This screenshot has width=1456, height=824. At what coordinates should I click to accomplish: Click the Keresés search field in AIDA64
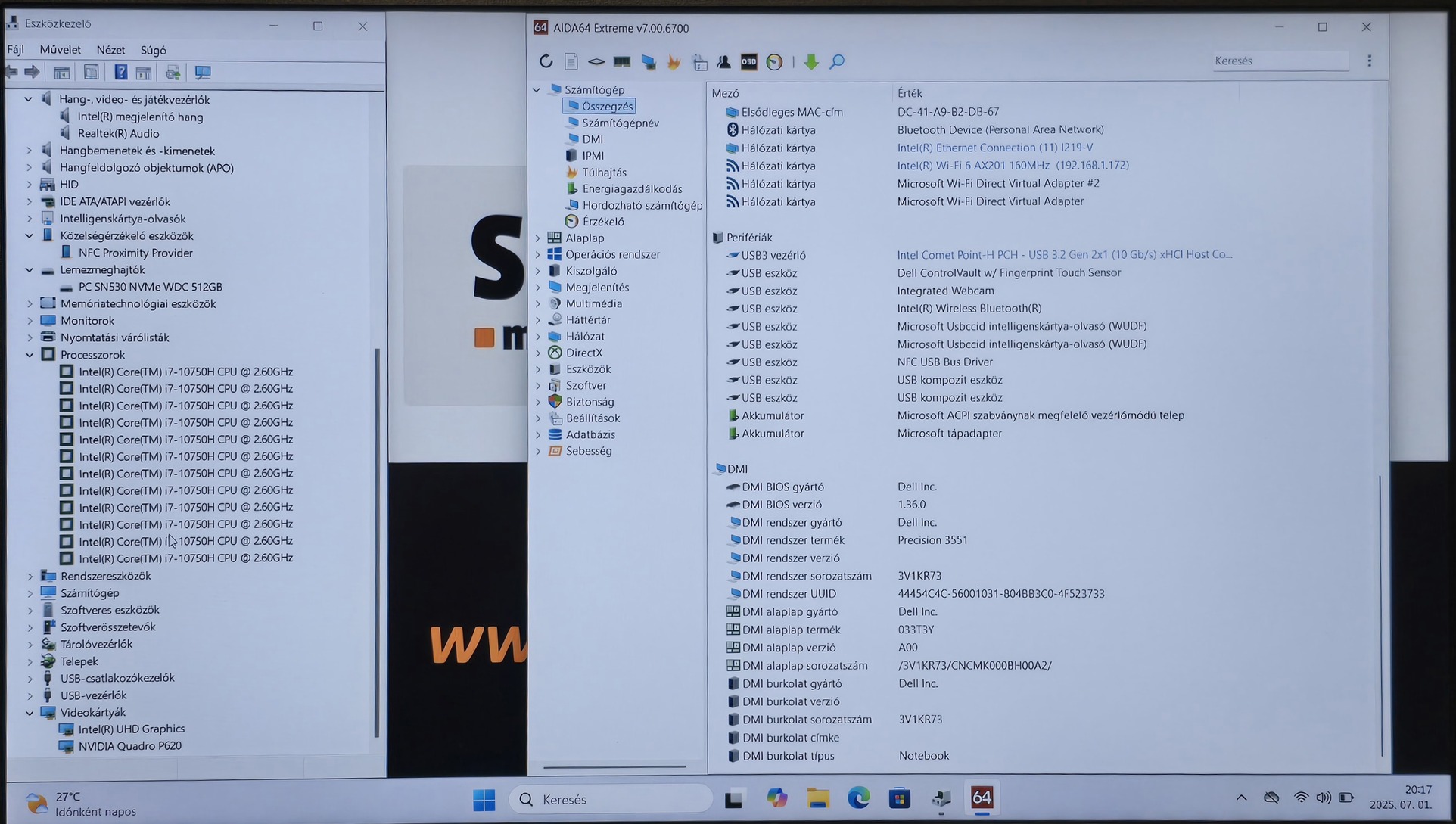tap(1279, 61)
